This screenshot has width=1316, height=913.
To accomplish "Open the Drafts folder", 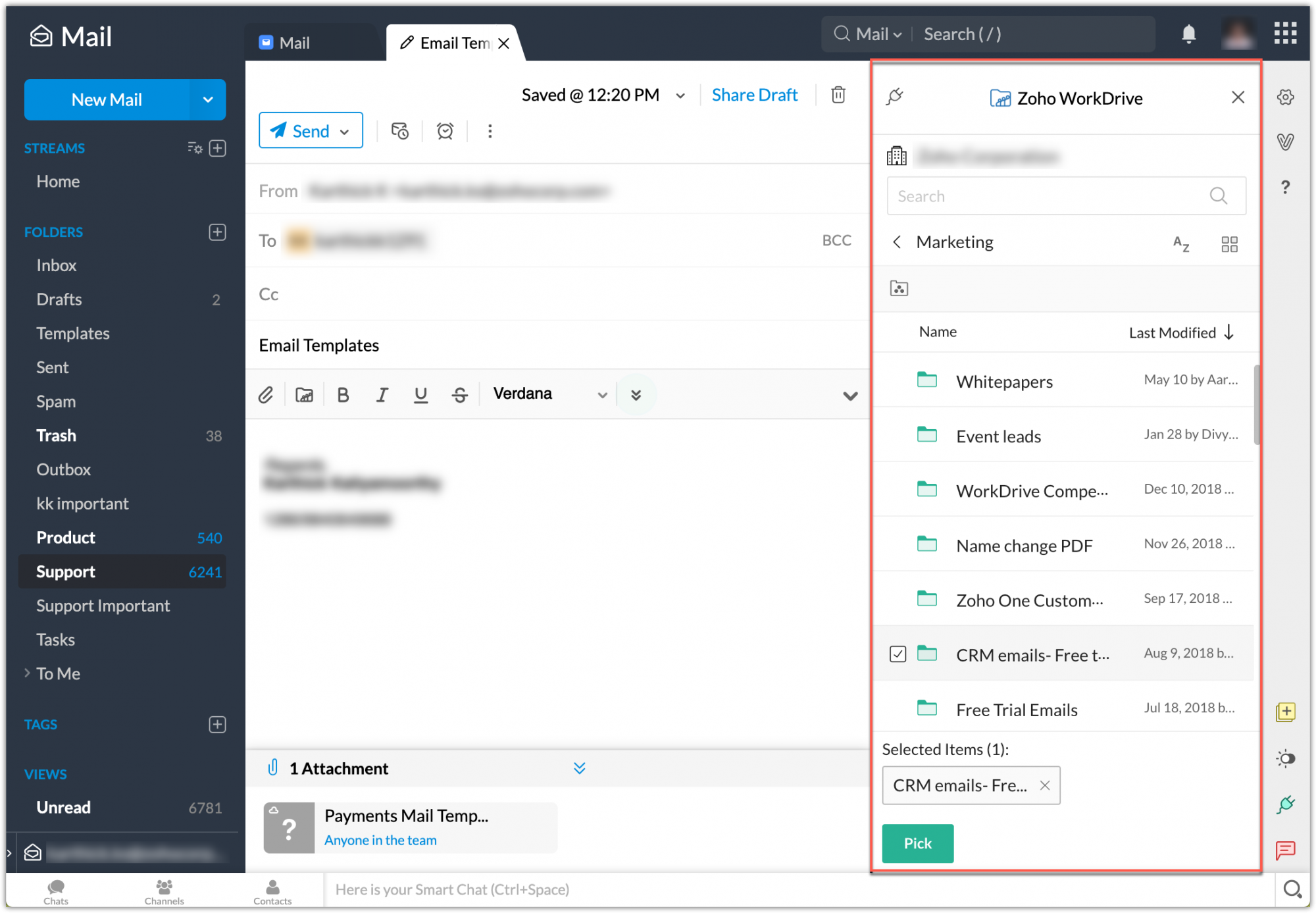I will coord(59,299).
